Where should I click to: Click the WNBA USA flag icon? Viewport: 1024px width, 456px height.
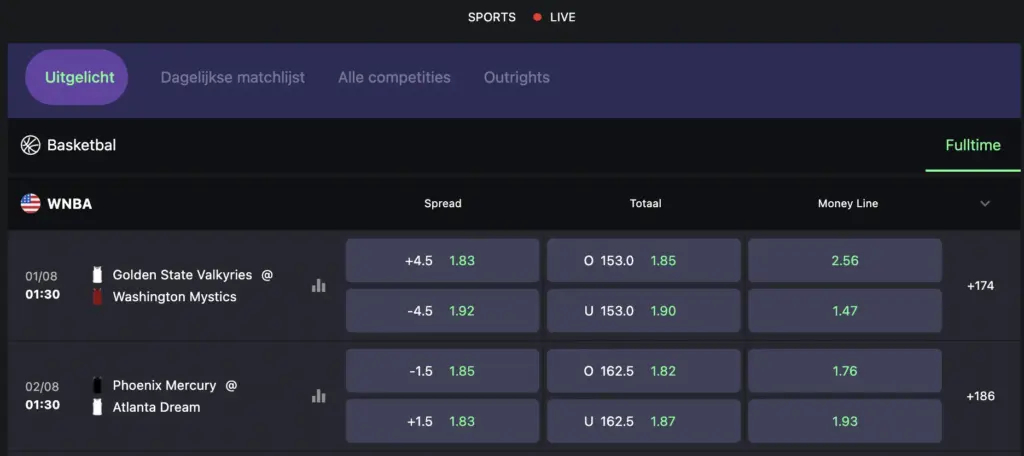31,204
